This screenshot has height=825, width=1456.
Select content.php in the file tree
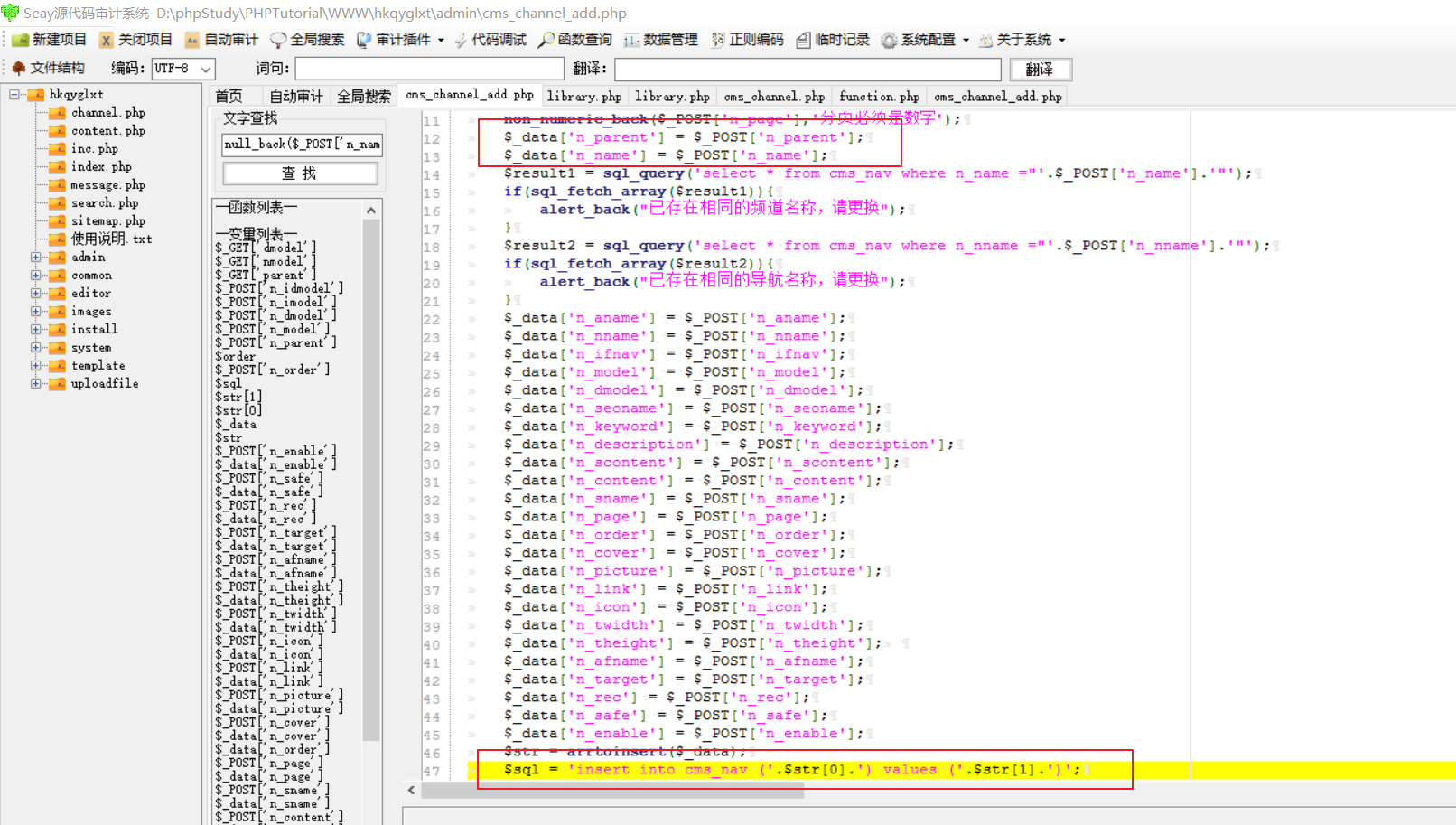(x=107, y=130)
